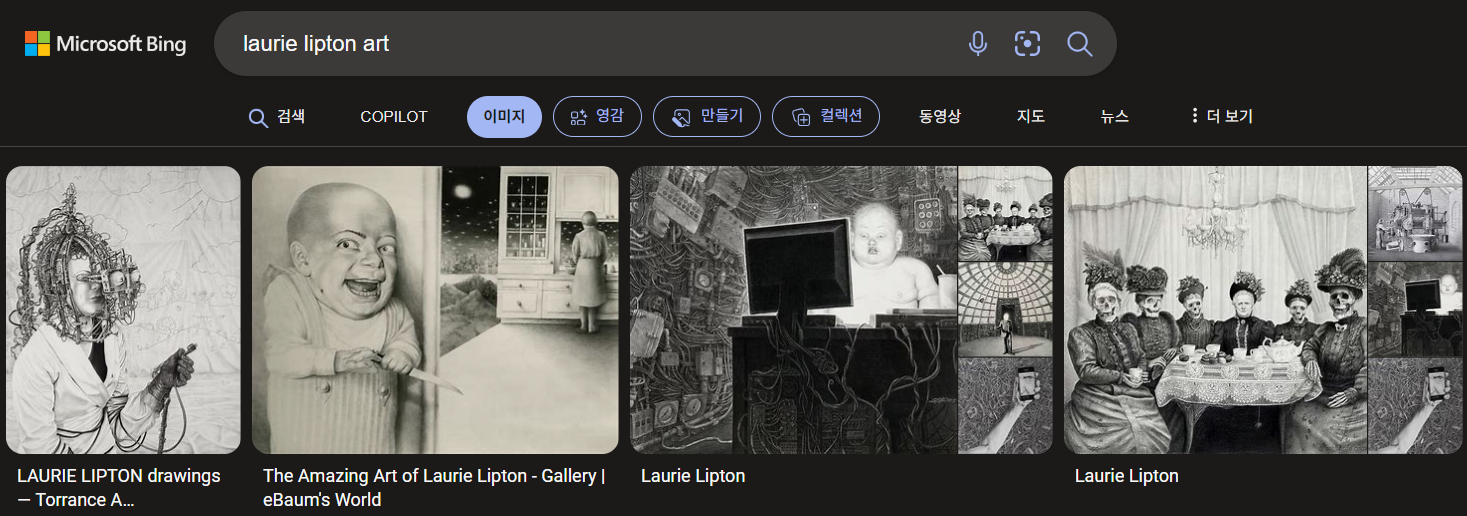Click the magnifier search submit icon
This screenshot has width=1467, height=516.
[x=1079, y=43]
